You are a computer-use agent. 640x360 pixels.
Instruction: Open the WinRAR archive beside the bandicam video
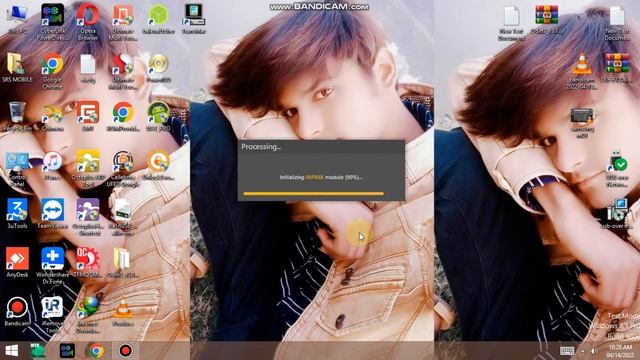[617, 67]
